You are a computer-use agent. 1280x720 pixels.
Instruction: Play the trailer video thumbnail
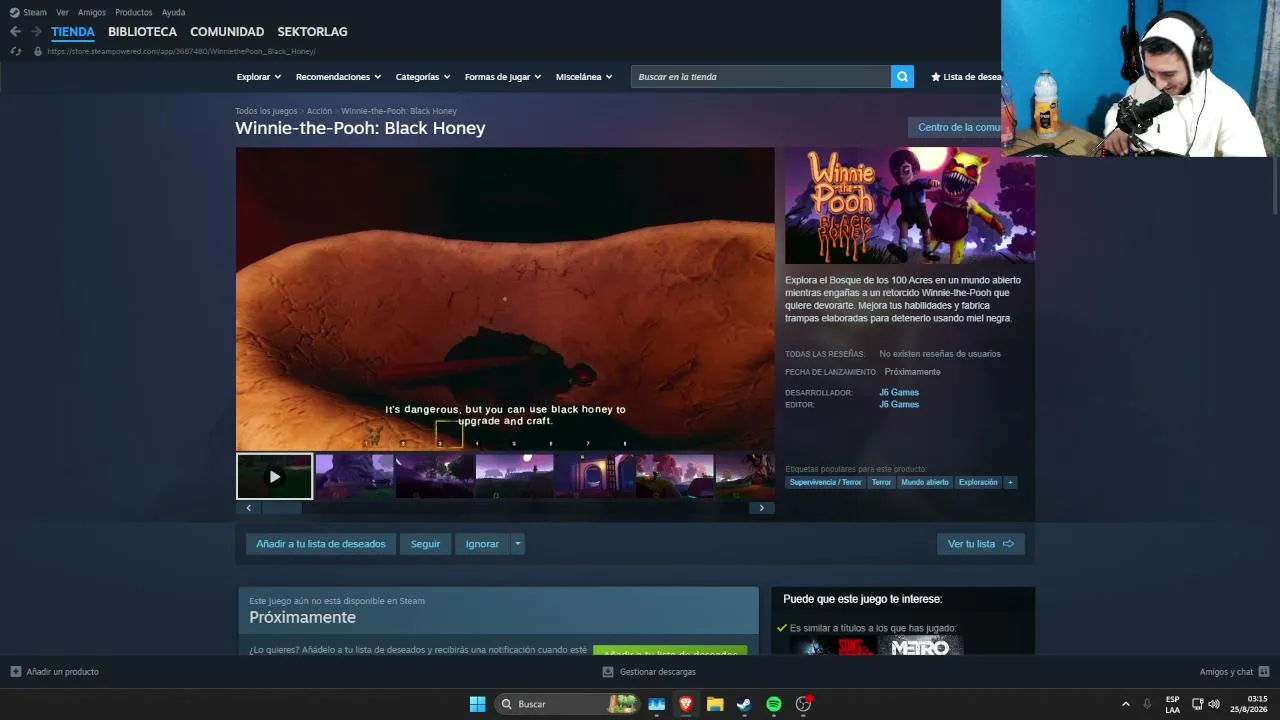[x=275, y=477]
